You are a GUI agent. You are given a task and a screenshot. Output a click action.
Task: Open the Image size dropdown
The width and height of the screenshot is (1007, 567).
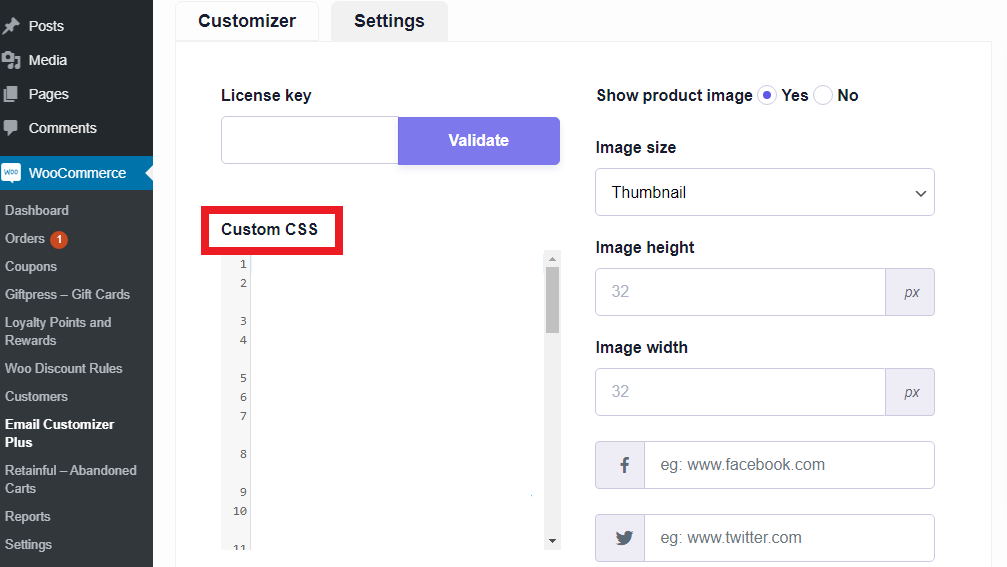(x=764, y=192)
